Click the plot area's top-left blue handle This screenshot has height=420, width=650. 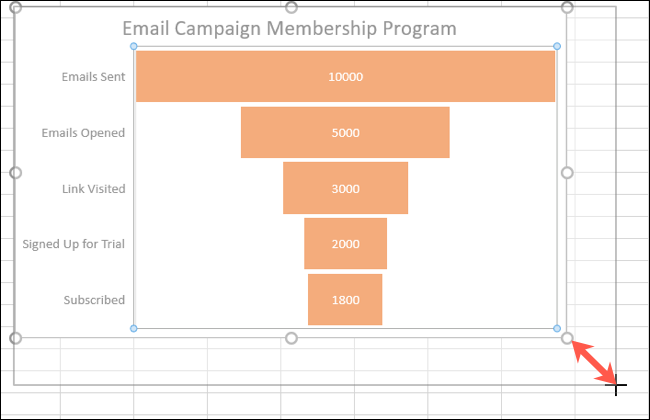click(x=134, y=47)
